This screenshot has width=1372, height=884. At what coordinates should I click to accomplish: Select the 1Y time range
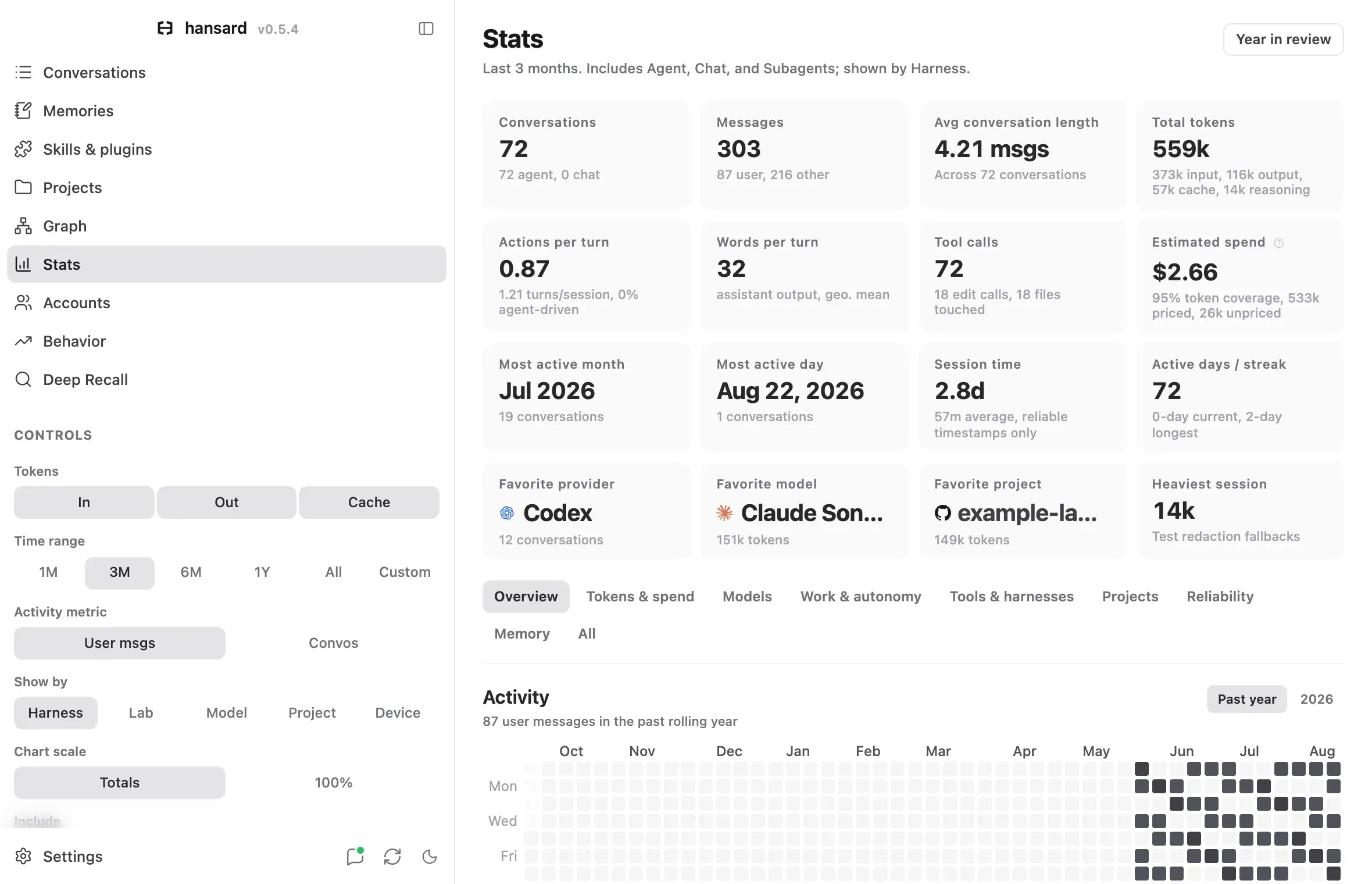pos(262,572)
